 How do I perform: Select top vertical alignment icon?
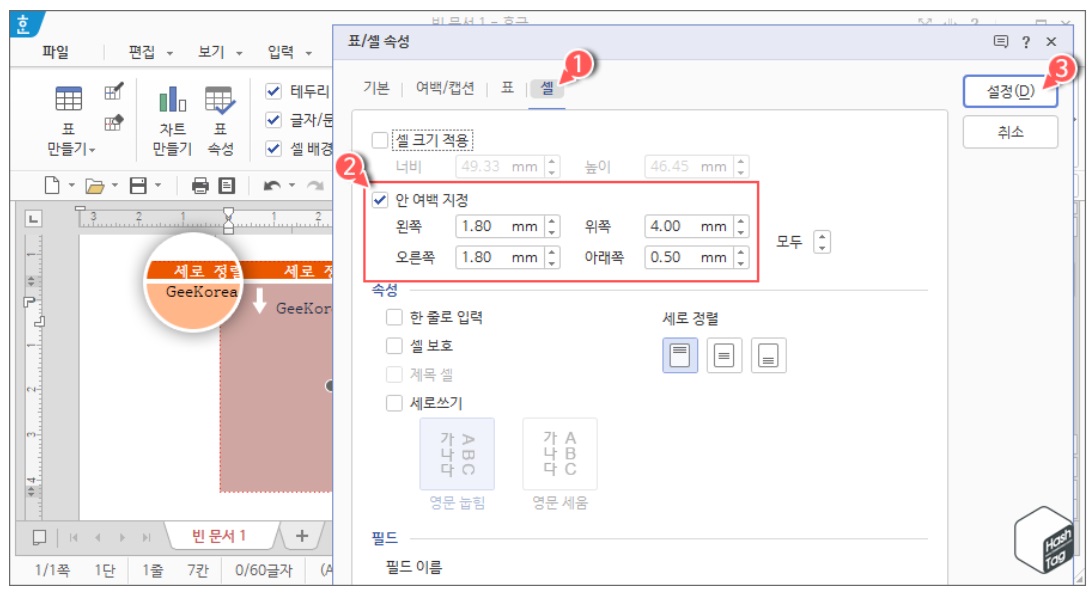point(680,355)
